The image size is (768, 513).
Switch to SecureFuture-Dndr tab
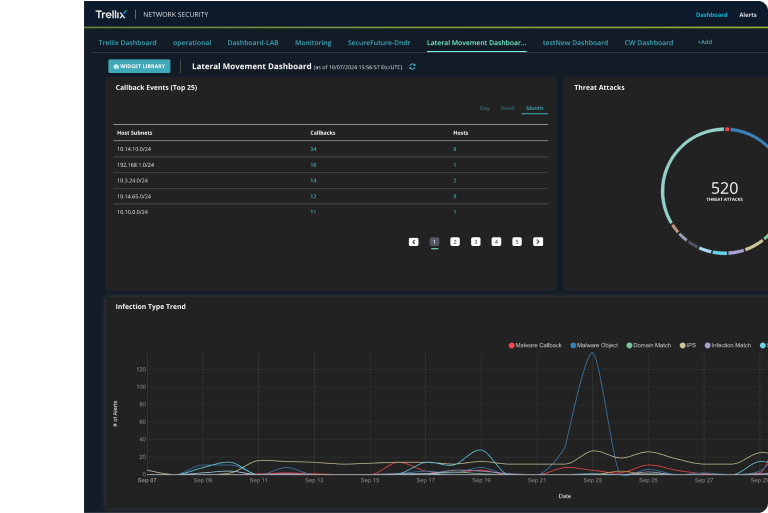tap(379, 43)
